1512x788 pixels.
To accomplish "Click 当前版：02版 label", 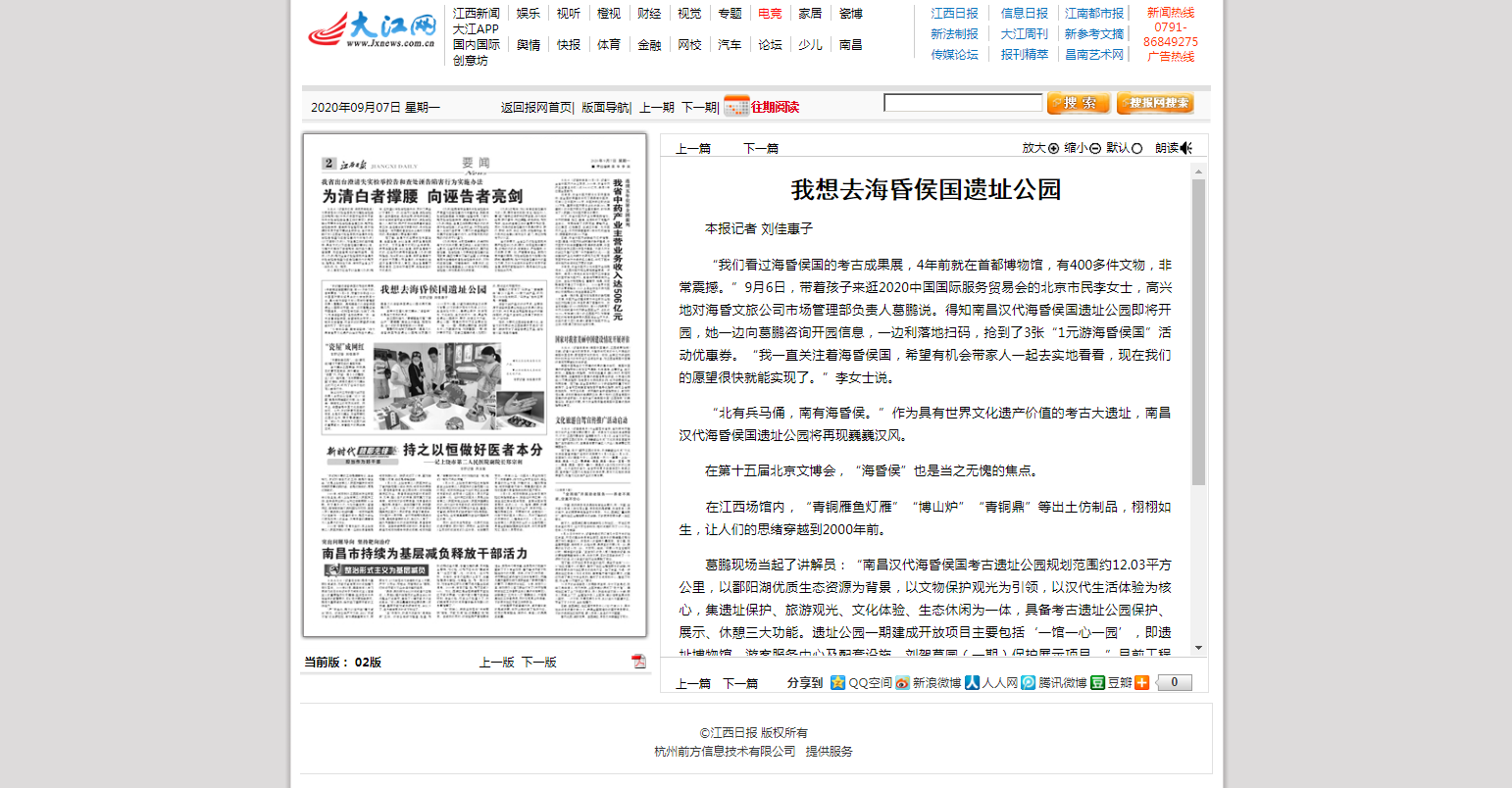I will (x=342, y=663).
